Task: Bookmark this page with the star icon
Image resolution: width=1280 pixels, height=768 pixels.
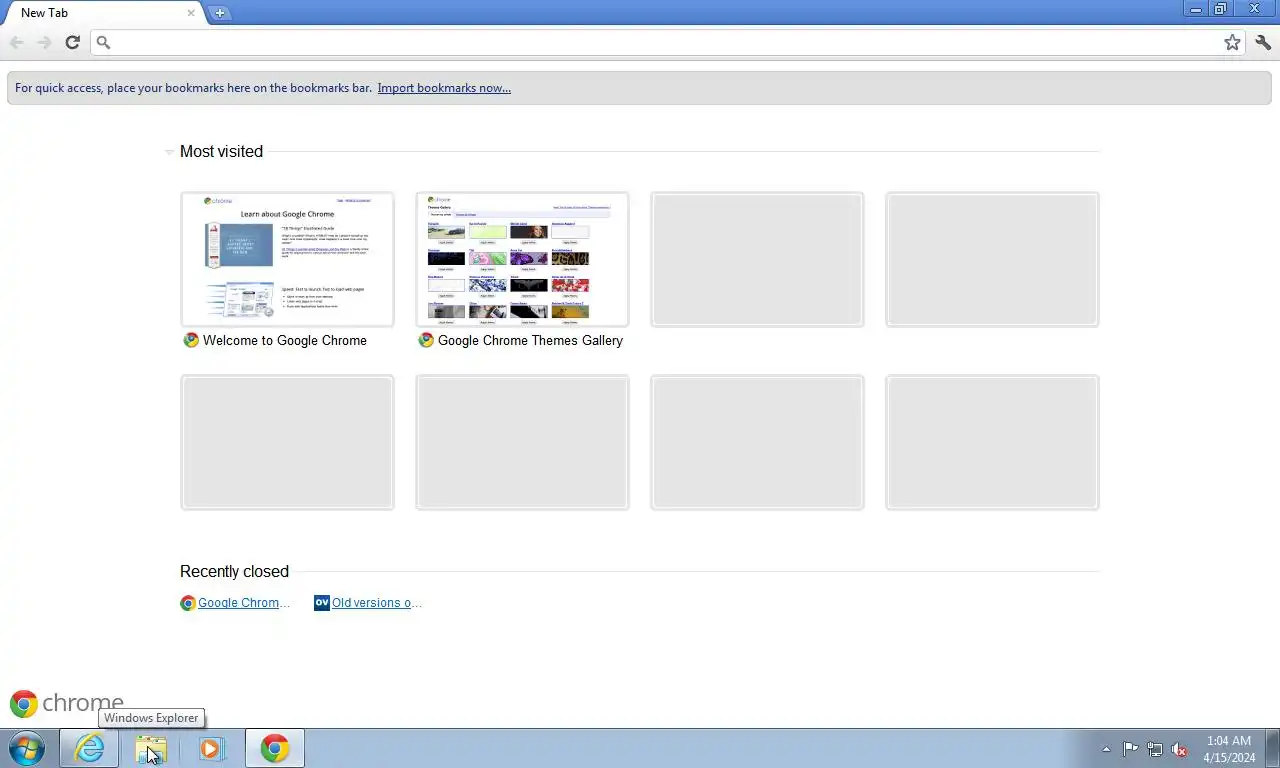Action: (1232, 42)
